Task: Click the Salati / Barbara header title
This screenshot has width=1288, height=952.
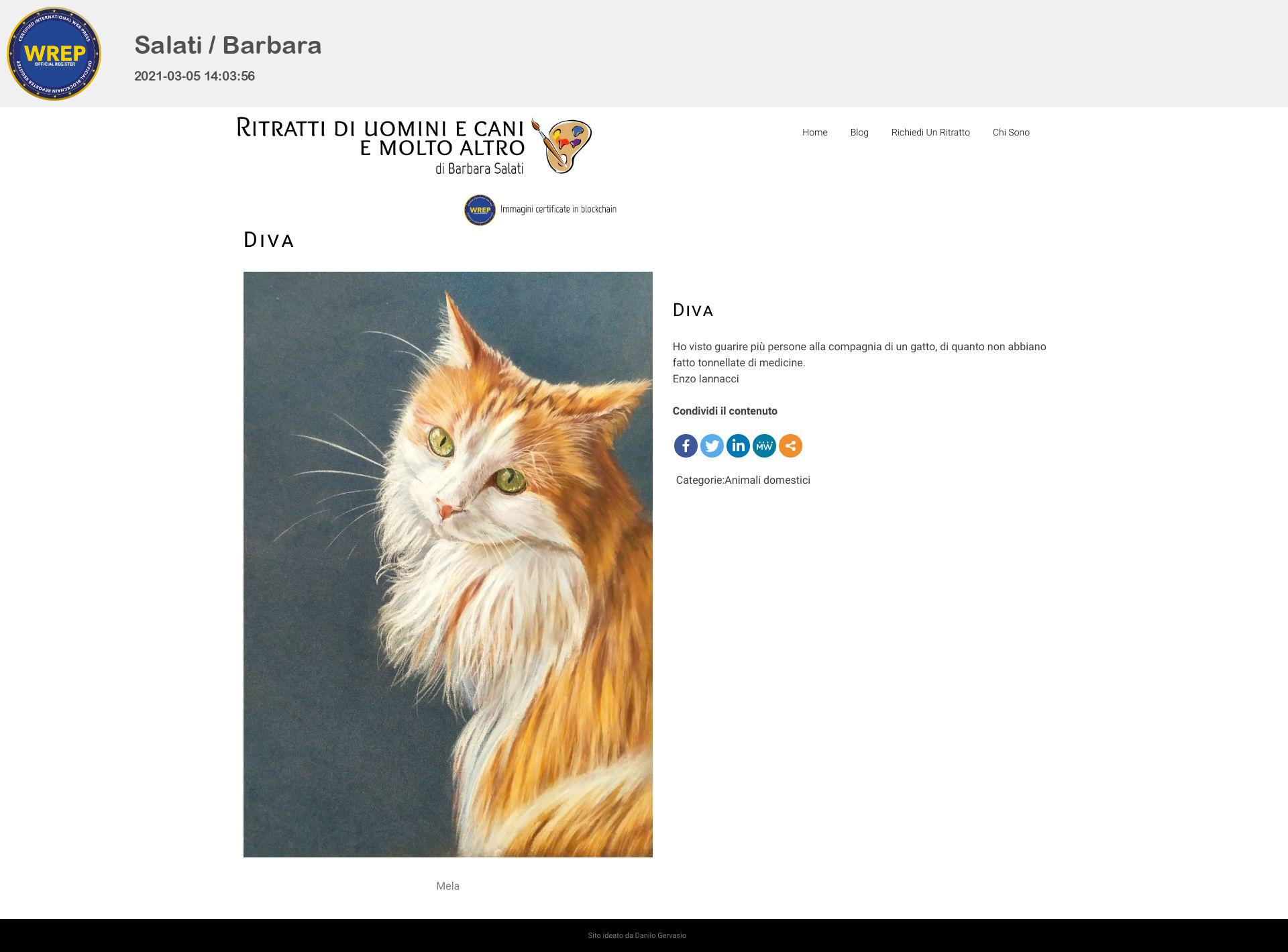Action: [x=228, y=45]
